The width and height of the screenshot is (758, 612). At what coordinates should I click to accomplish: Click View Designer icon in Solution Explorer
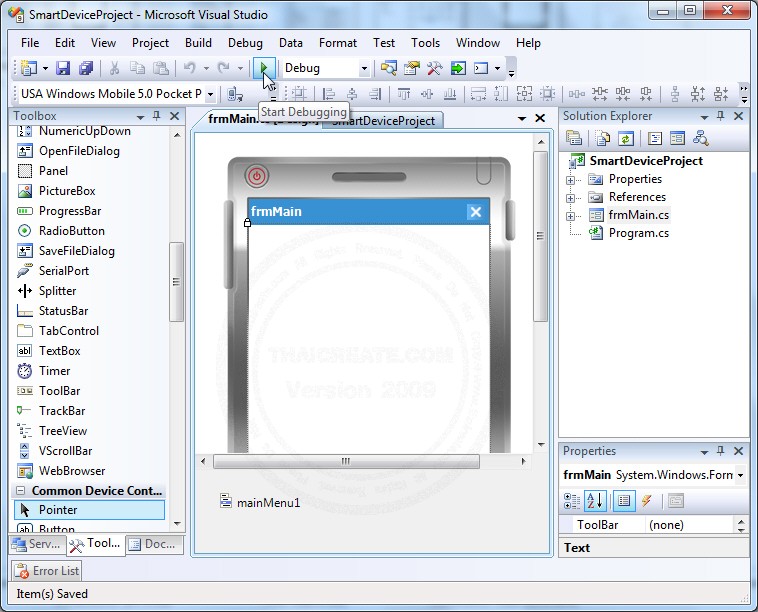(677, 139)
